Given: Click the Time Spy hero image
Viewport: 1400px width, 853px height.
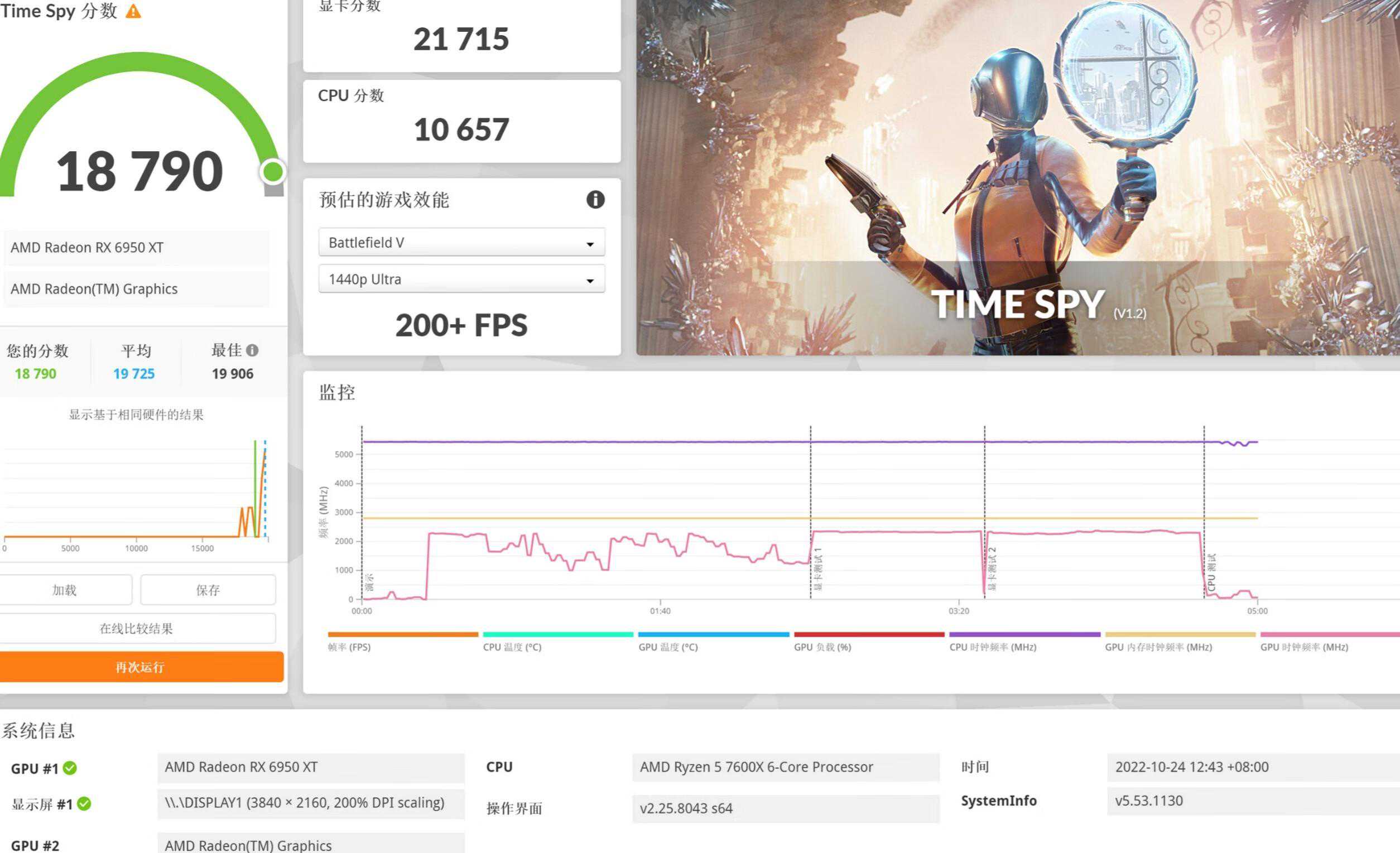Looking at the screenshot, I should coord(1017,176).
